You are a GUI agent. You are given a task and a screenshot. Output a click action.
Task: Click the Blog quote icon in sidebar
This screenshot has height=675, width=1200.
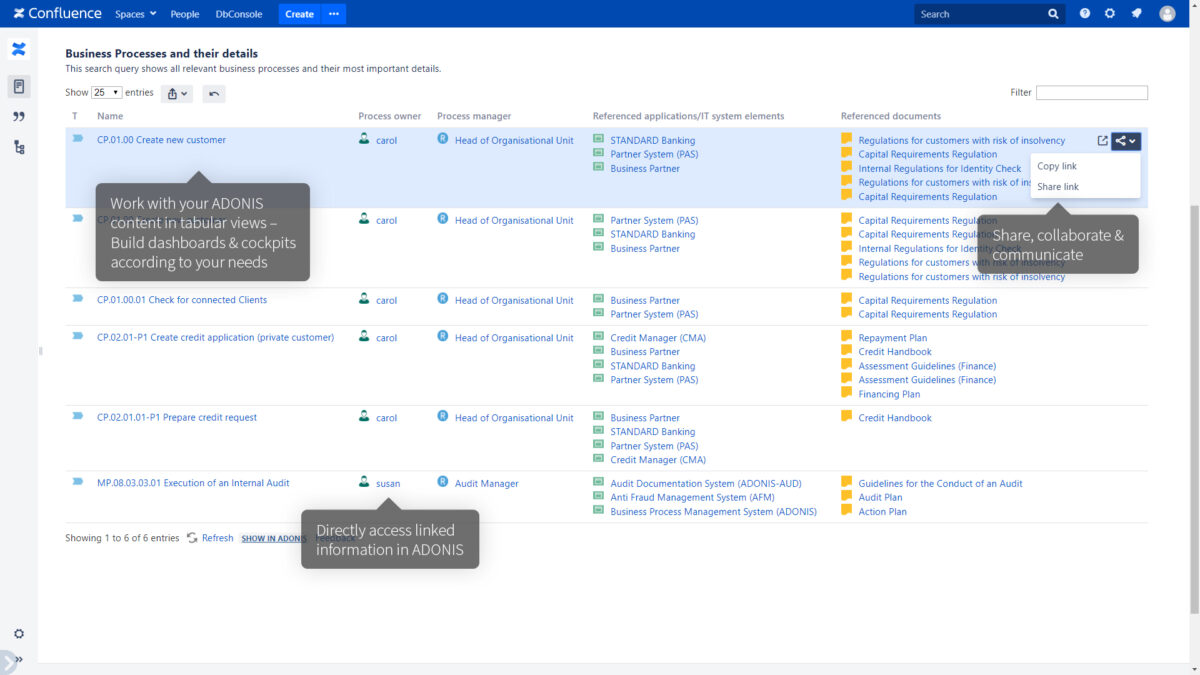point(18,117)
